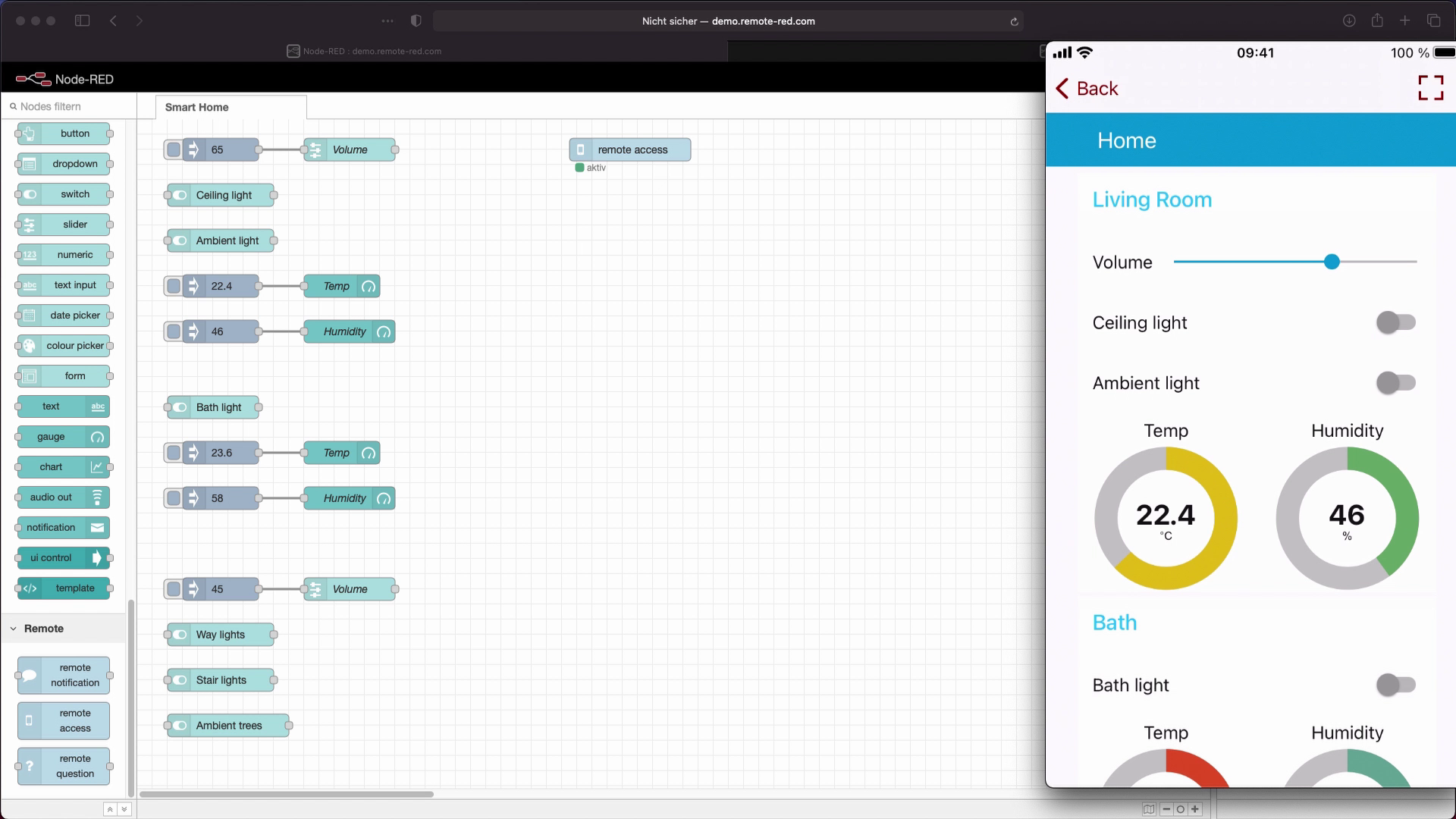Click the Nodes filtern search field
1456x819 pixels.
pos(68,106)
